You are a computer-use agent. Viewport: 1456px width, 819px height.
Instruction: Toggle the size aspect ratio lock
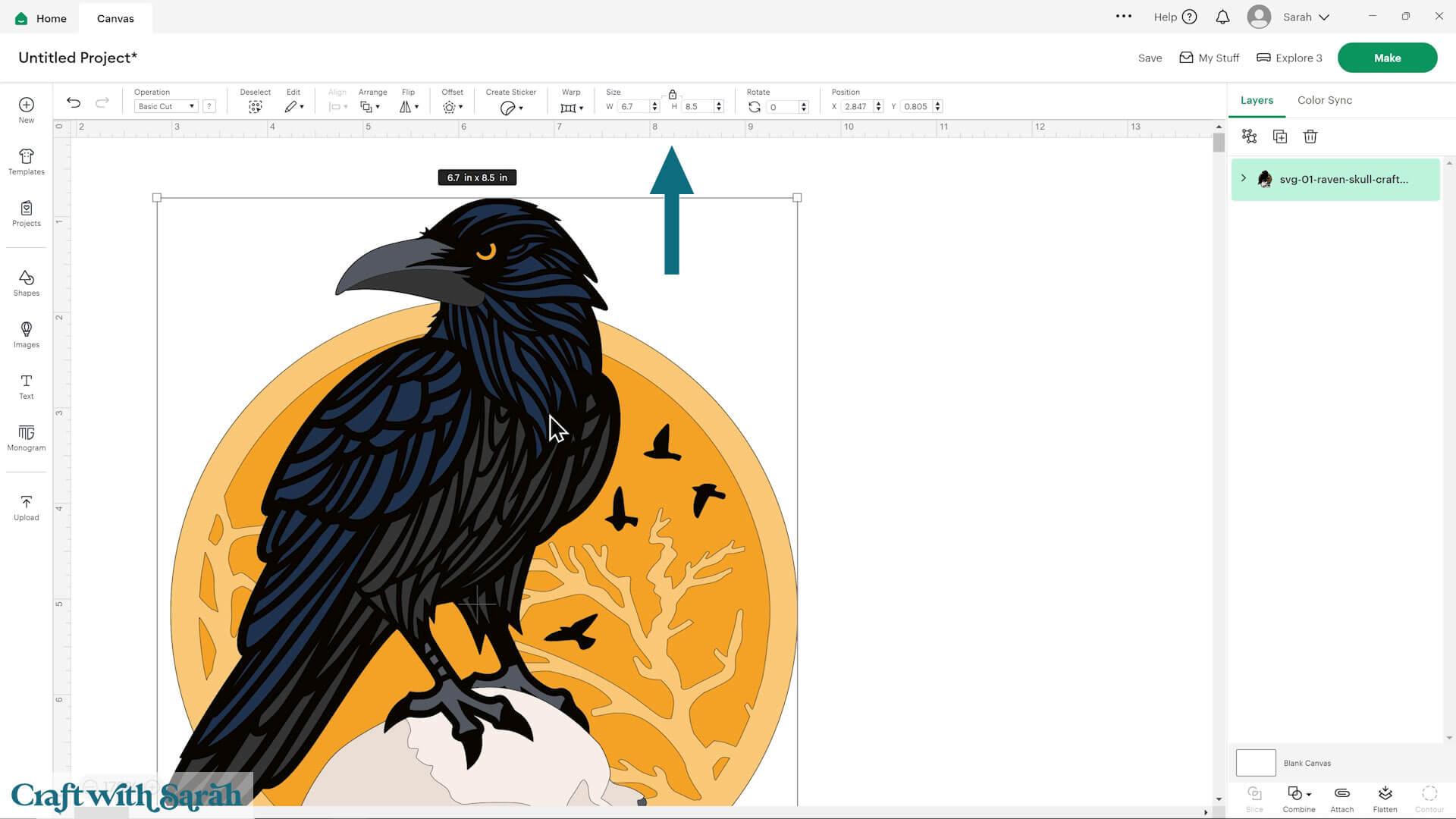click(x=672, y=95)
